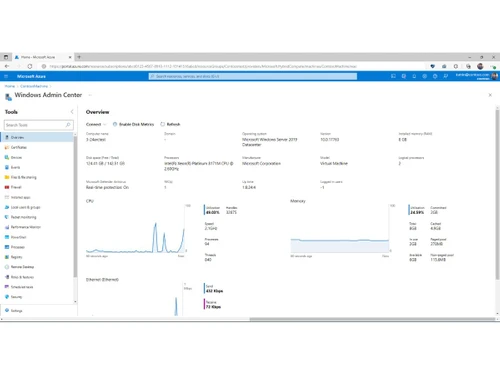Screen dimensions: 500x375
Task: Click Refresh in the Overview toolbar
Action: coord(170,124)
